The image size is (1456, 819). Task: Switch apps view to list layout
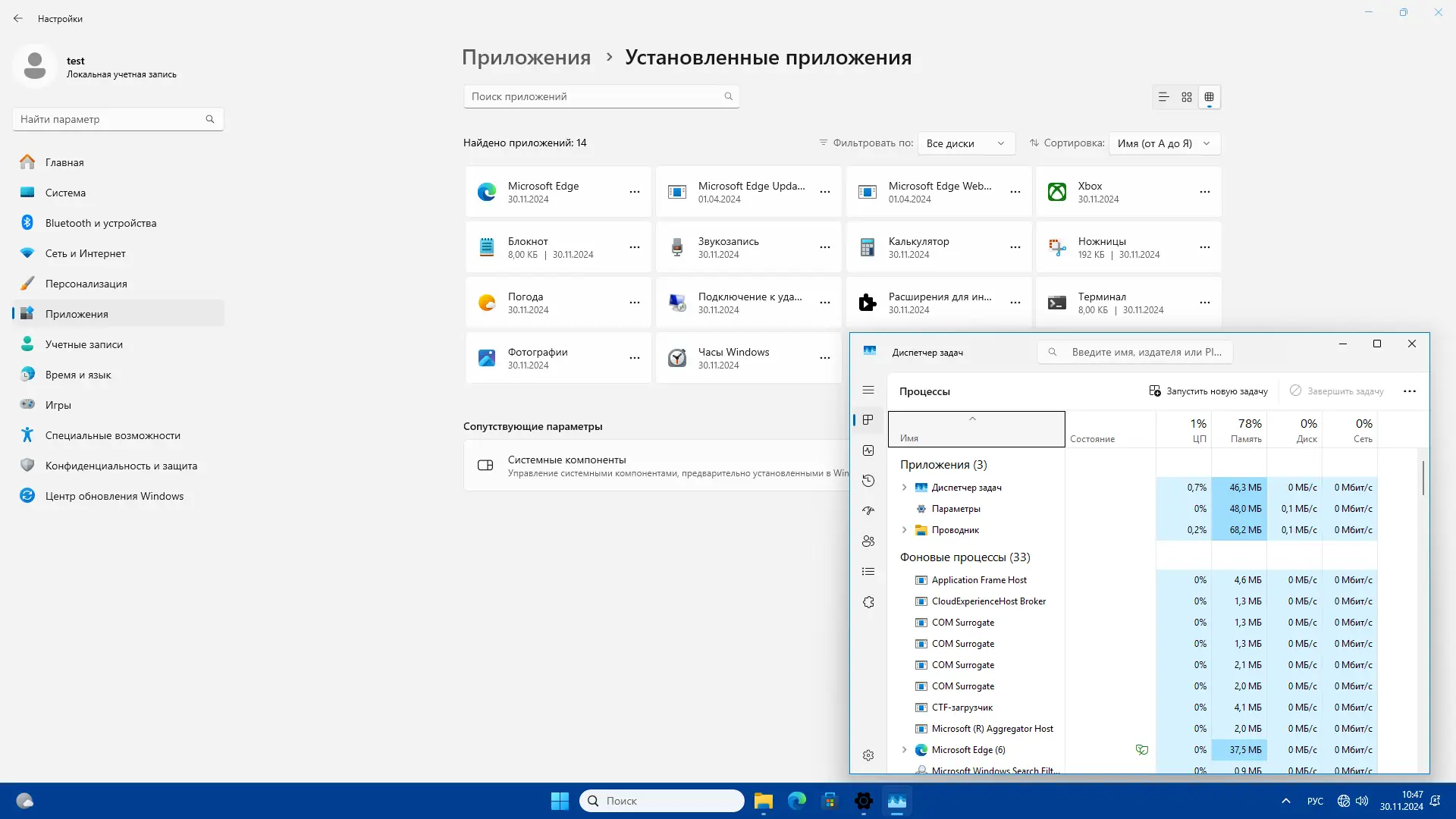tap(1163, 97)
